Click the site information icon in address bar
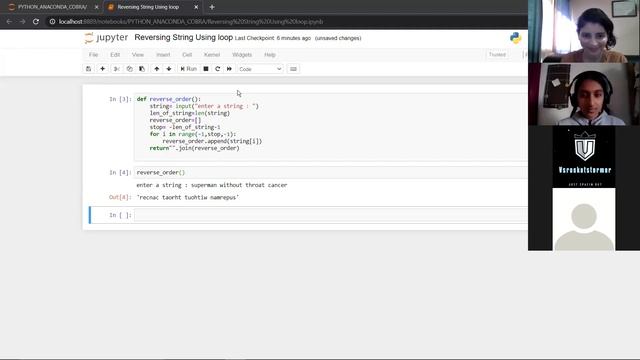 coord(52,22)
